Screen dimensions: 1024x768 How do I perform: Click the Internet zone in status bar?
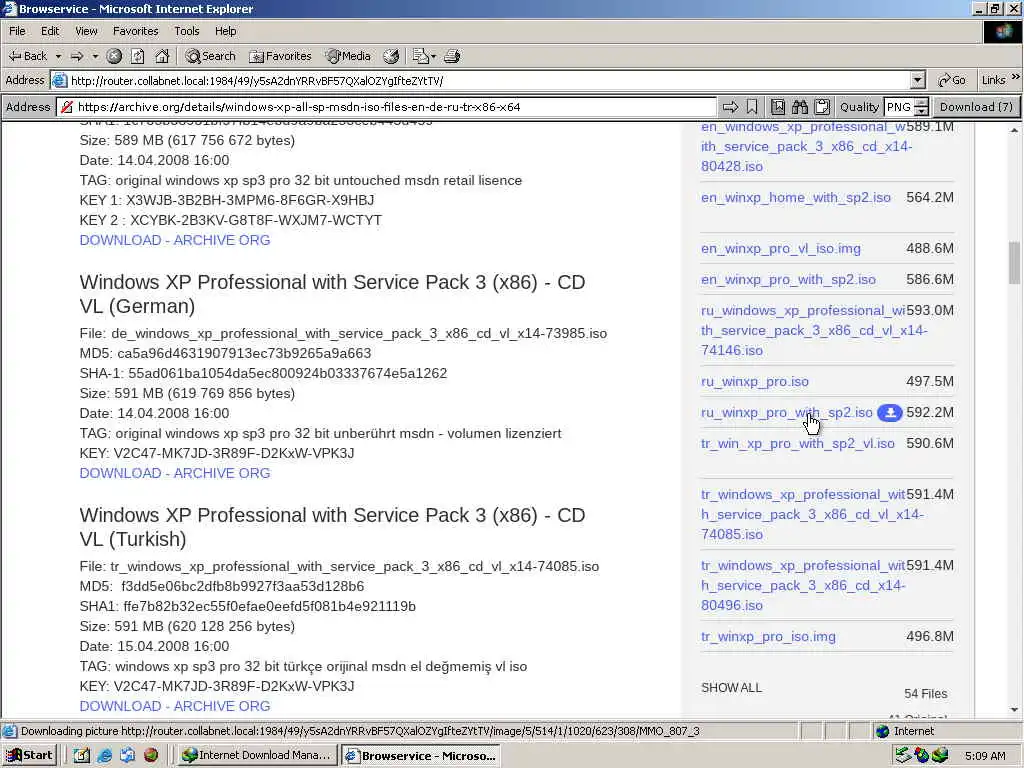tap(905, 731)
